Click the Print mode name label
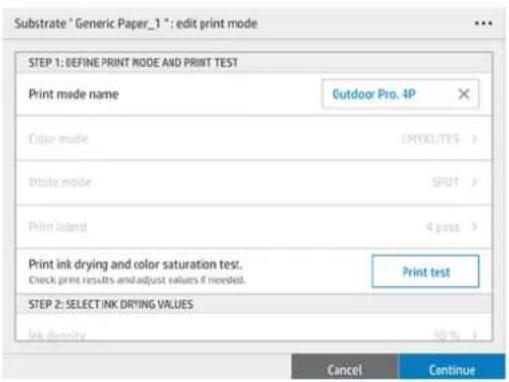509x382 pixels. pos(74,94)
